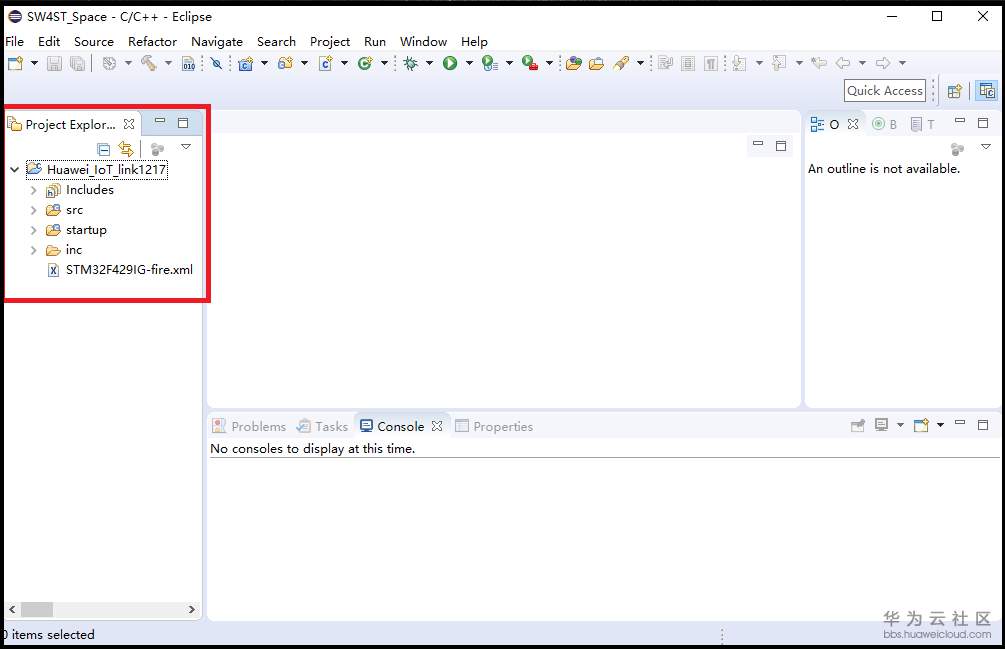The image size is (1005, 649).
Task: Click the Forward navigation arrow icon
Action: coord(883,63)
